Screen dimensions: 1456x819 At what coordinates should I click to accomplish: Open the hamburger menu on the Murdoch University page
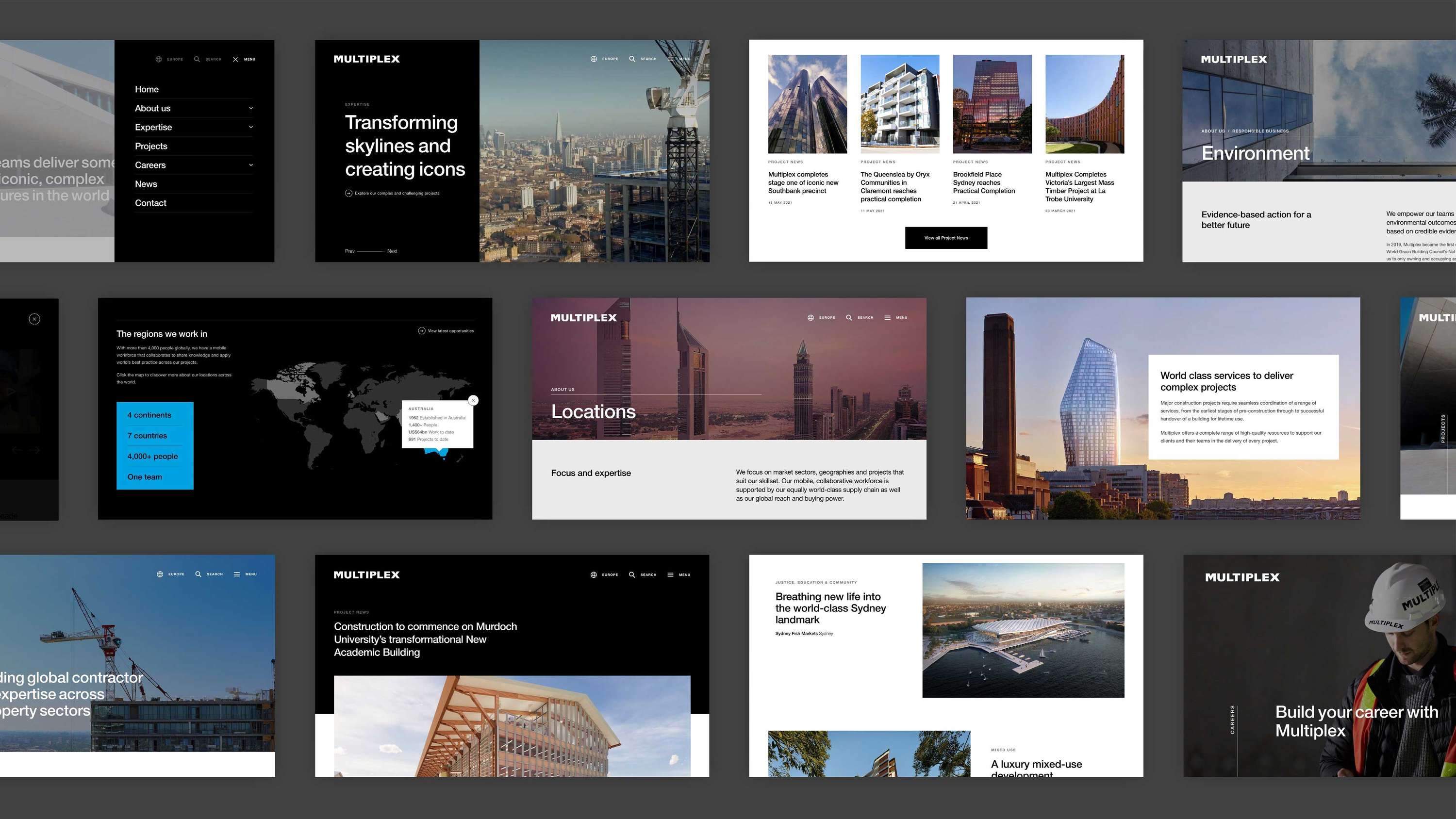(670, 575)
